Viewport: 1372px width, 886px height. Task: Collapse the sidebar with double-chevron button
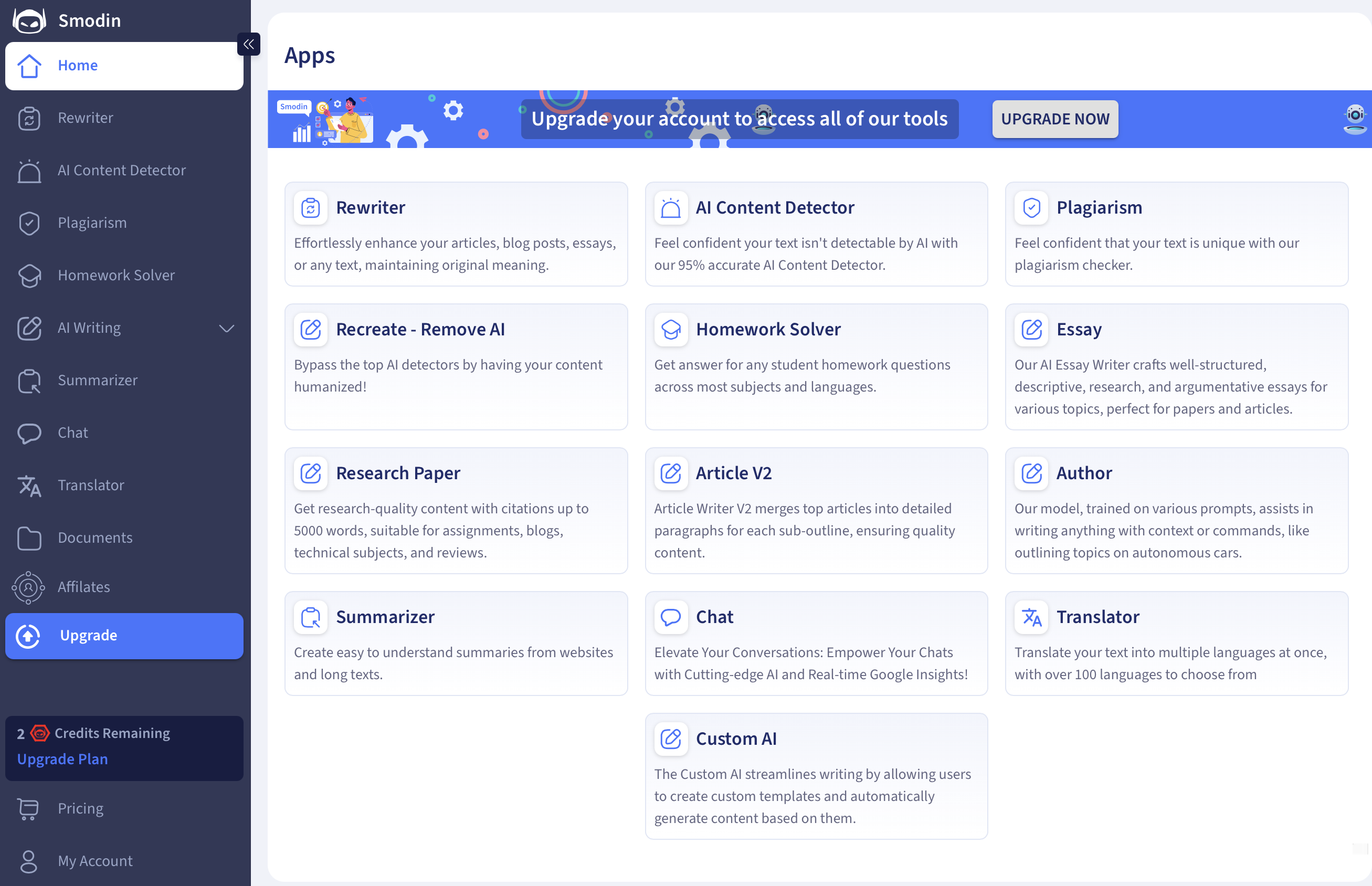click(x=248, y=44)
